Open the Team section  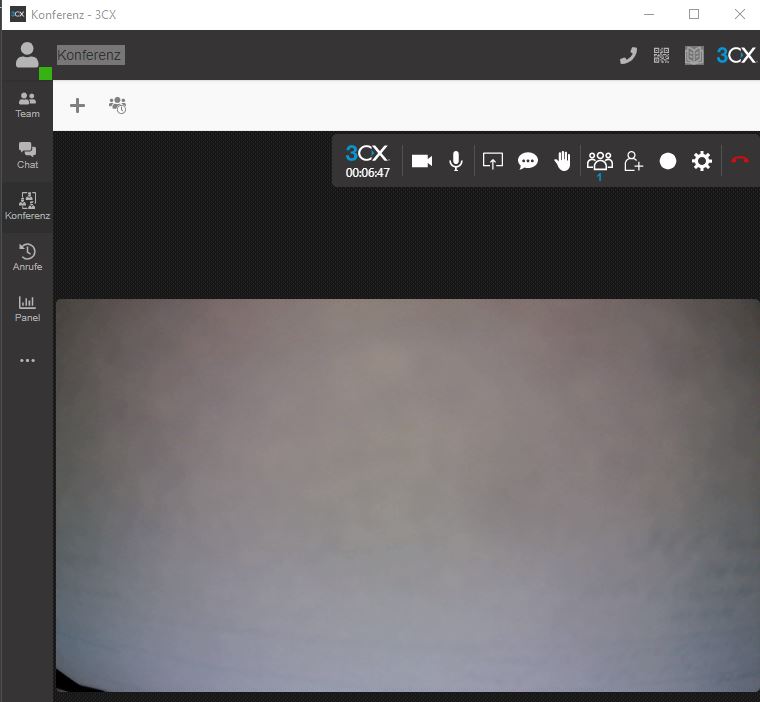point(27,105)
